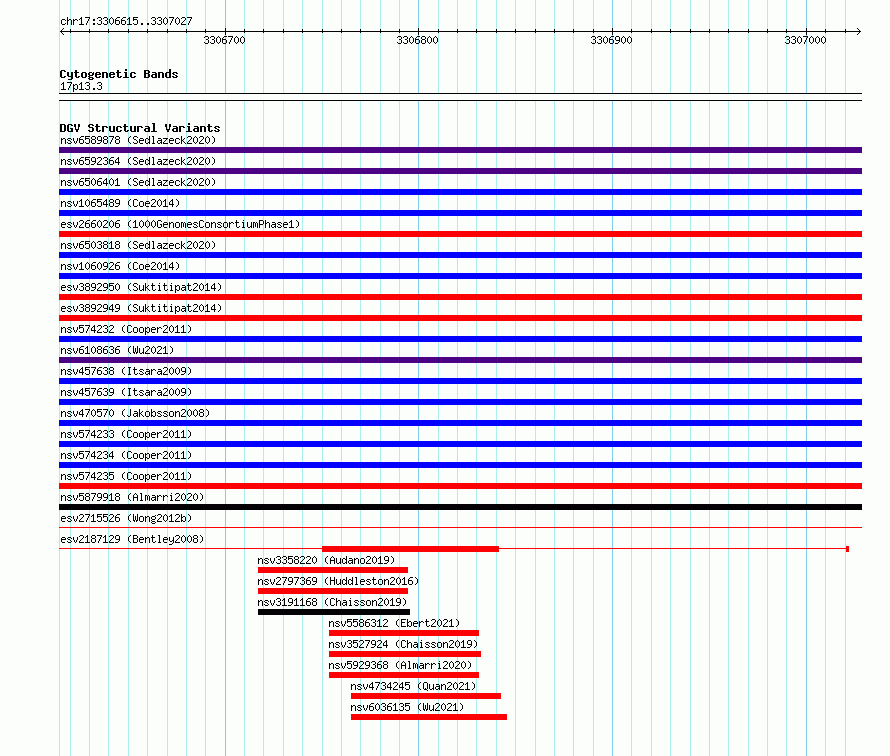This screenshot has height=756, width=890.
Task: Click the blue bar under nsv457638
Action: click(460, 381)
